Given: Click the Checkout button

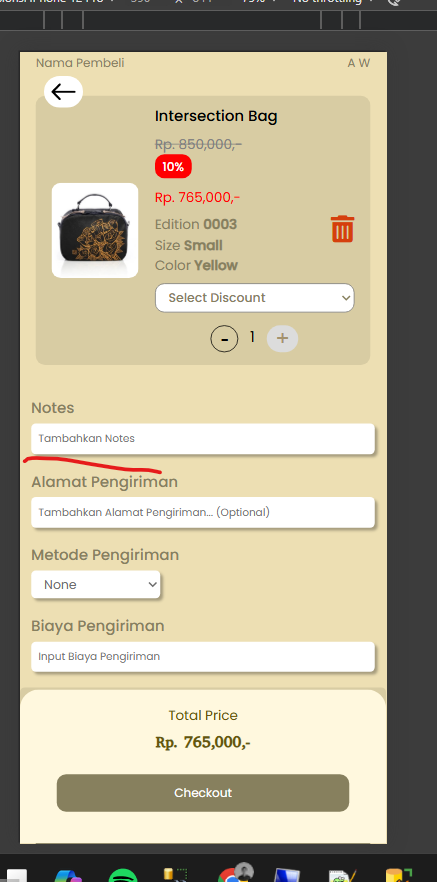Looking at the screenshot, I should [x=203, y=793].
